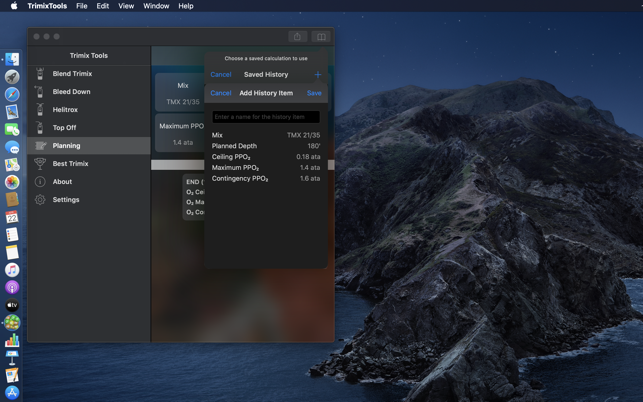Select Top Off tank icon

[40, 128]
